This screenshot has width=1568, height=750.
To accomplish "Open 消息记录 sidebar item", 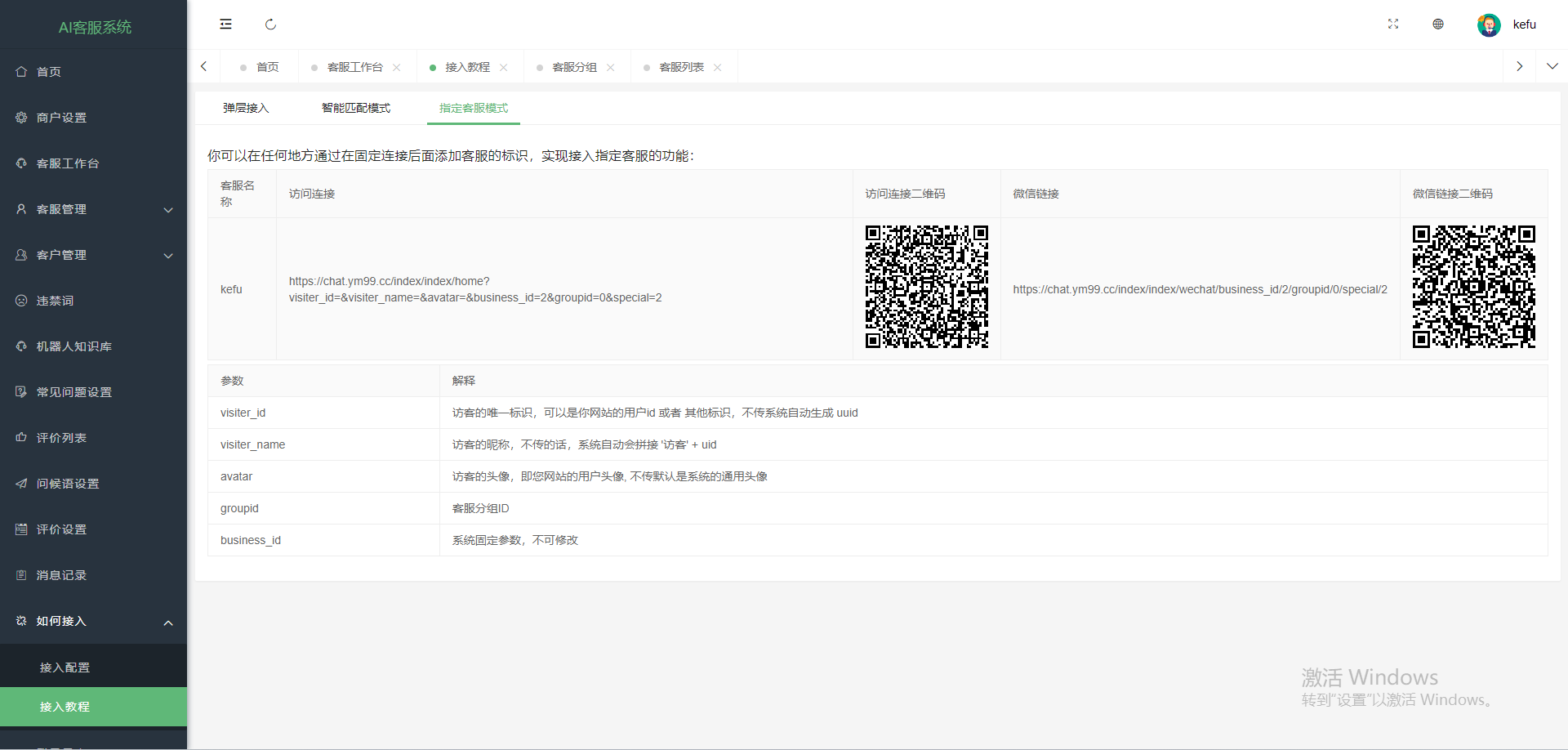I will click(93, 575).
